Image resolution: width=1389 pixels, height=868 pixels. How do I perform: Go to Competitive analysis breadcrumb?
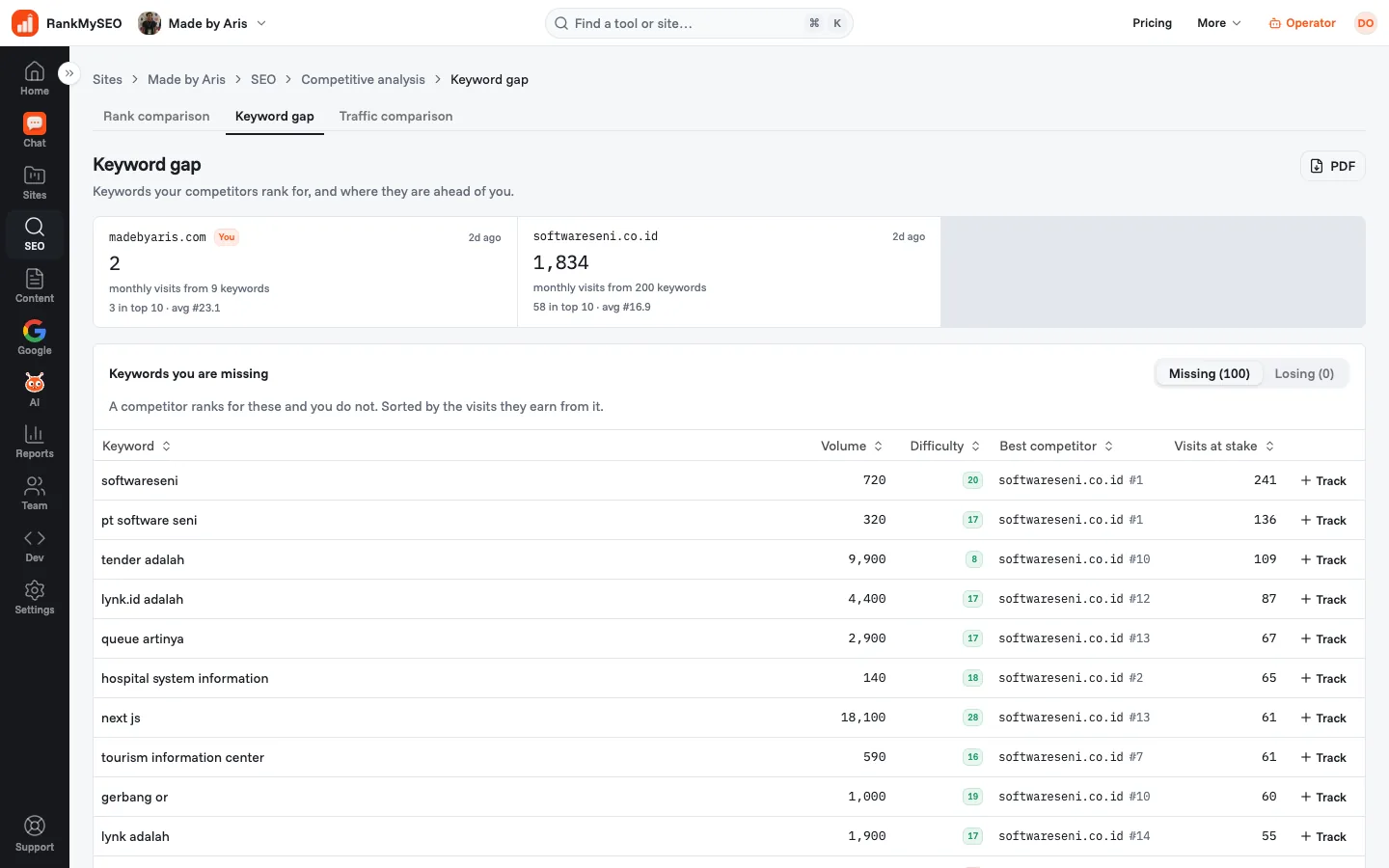(x=363, y=79)
